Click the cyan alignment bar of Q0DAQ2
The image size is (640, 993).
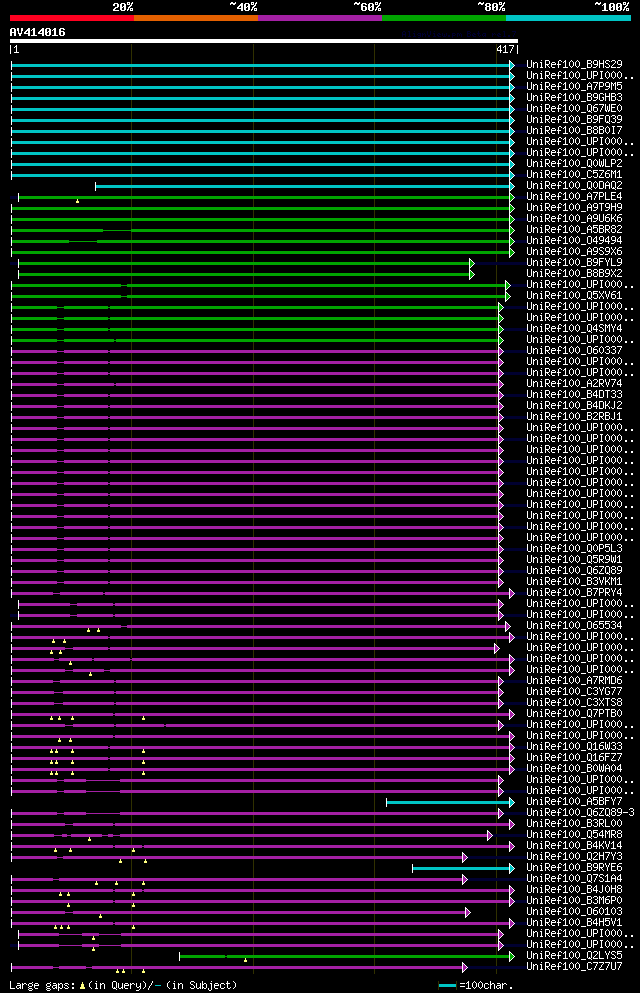point(304,186)
